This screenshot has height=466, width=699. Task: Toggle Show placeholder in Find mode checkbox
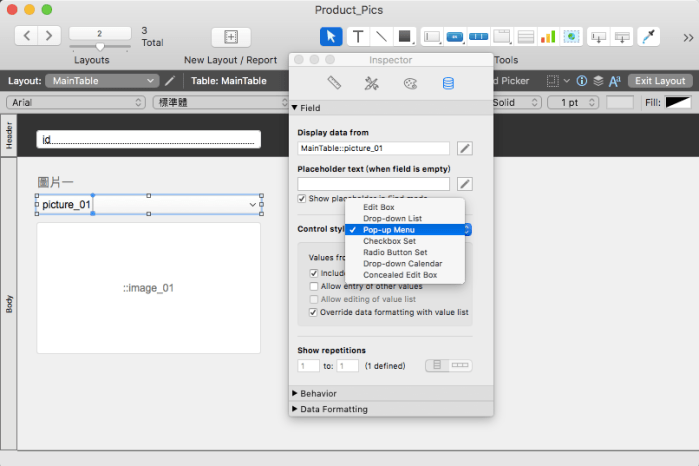click(x=303, y=198)
